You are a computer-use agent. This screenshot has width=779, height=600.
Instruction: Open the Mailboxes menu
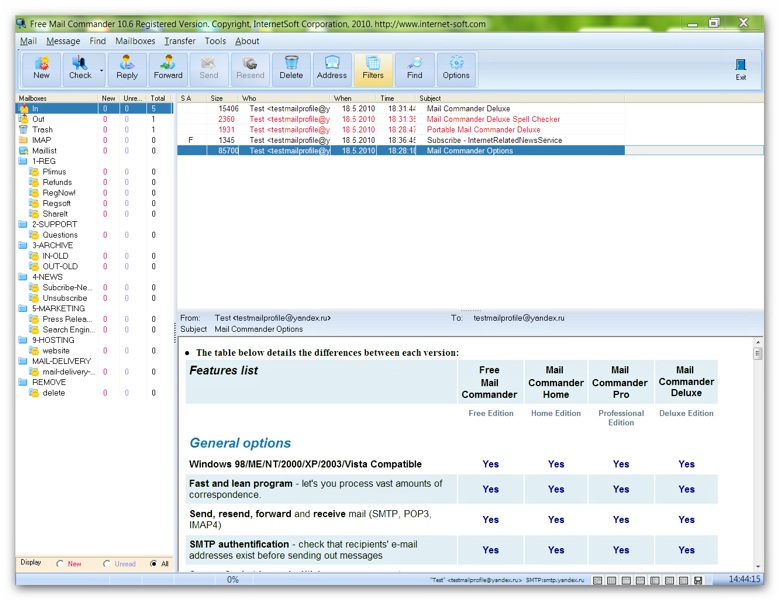pyautogui.click(x=135, y=41)
